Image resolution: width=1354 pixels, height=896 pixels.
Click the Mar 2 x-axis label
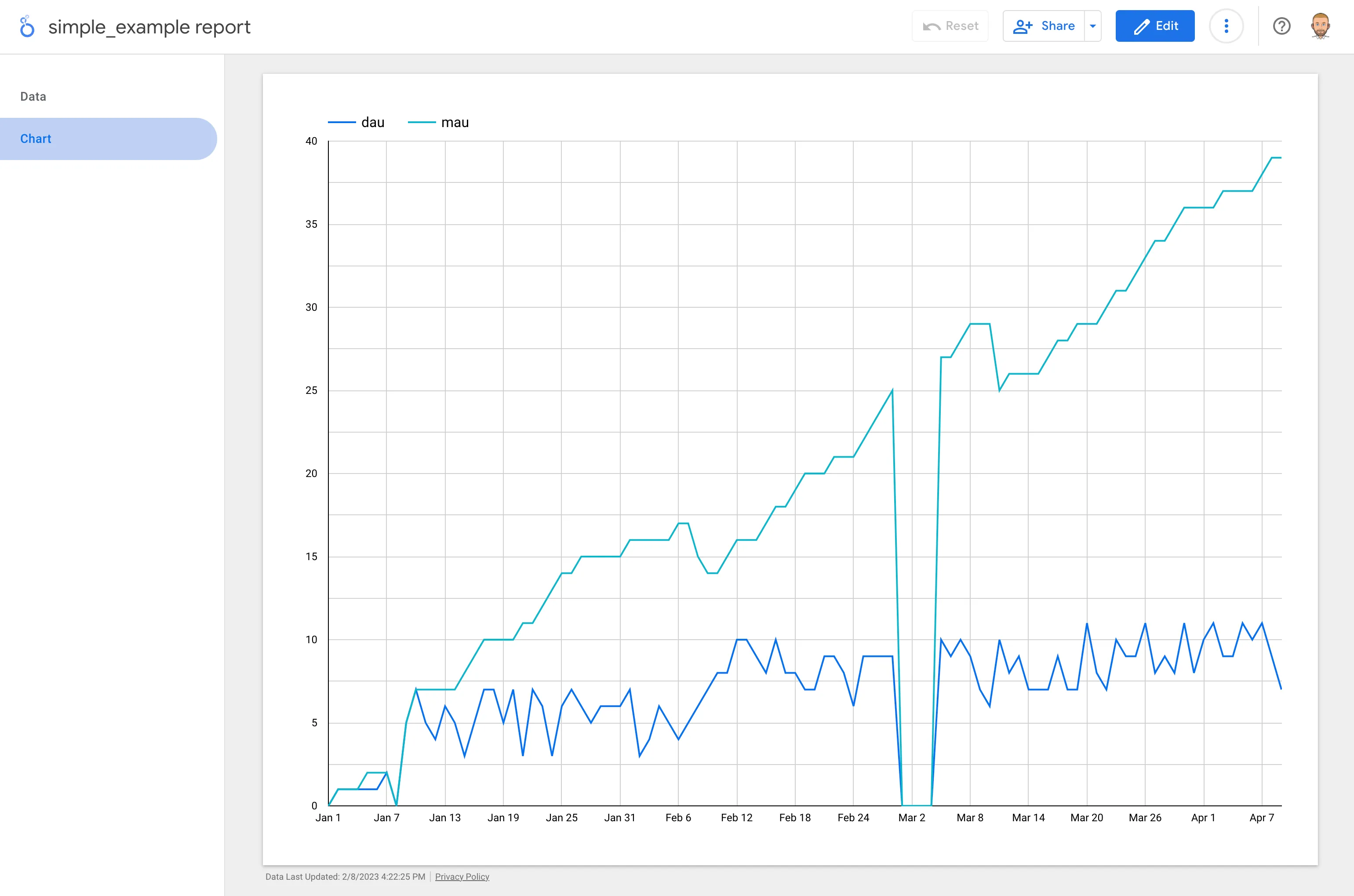[911, 818]
